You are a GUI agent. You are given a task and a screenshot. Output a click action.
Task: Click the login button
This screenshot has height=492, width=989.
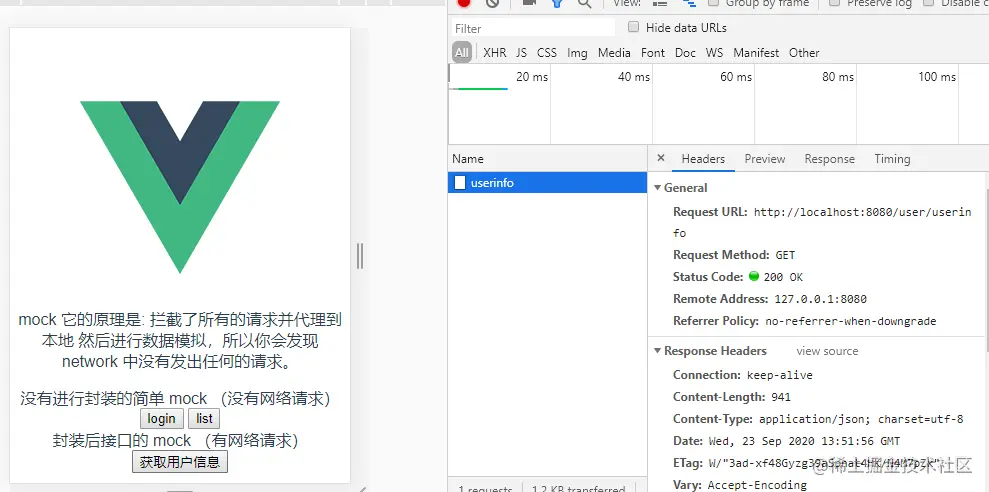coord(161,419)
